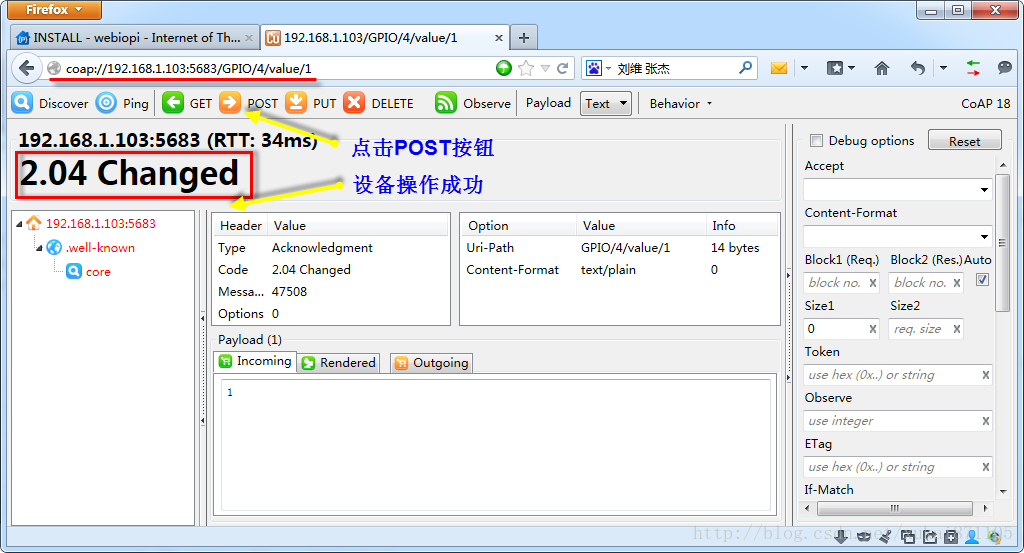Bookmark page with the star icon
Viewport: 1024px width, 553px height.
(x=526, y=68)
